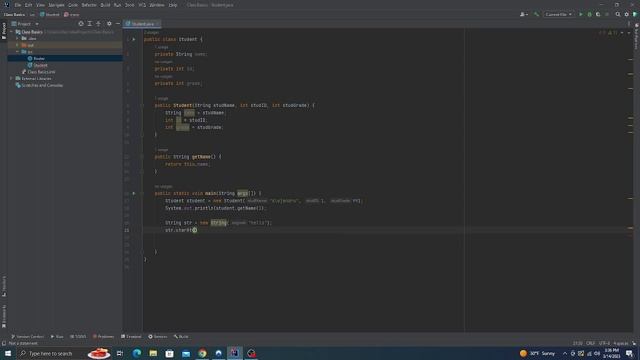The image size is (640, 360).
Task: Open Task View on taskbar
Action: (x=120, y=353)
